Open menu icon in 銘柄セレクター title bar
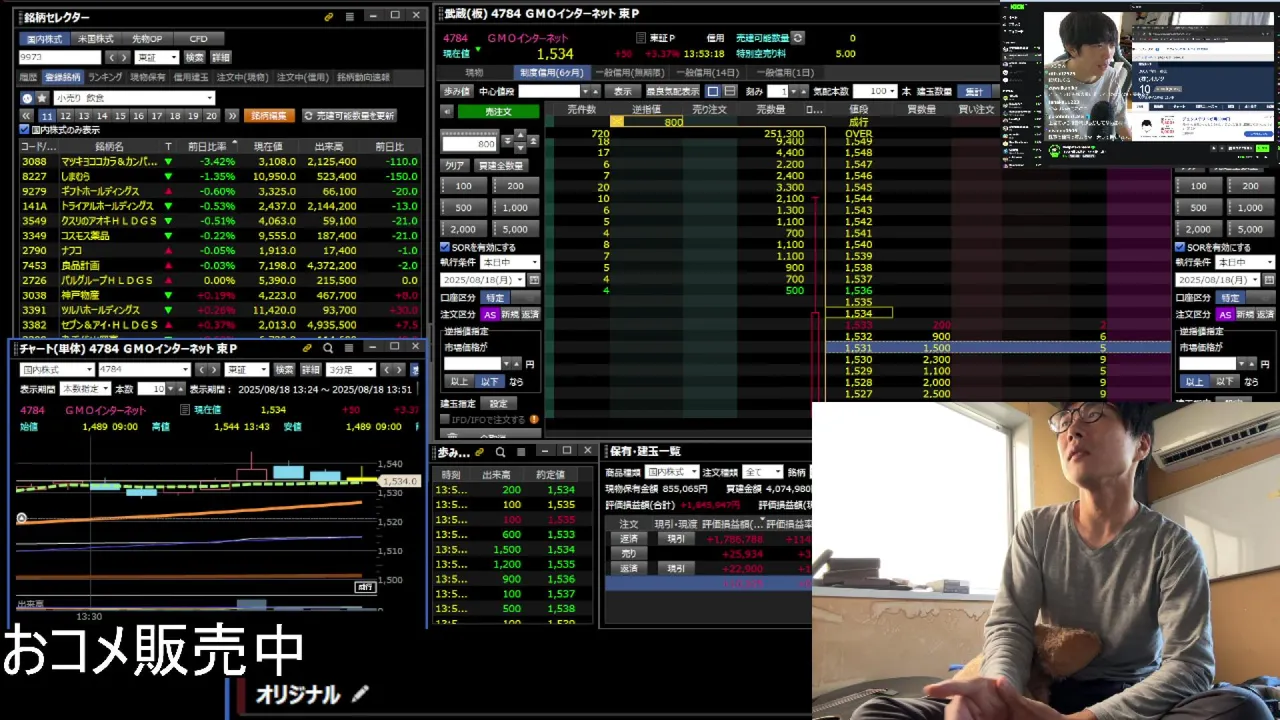 [x=349, y=17]
